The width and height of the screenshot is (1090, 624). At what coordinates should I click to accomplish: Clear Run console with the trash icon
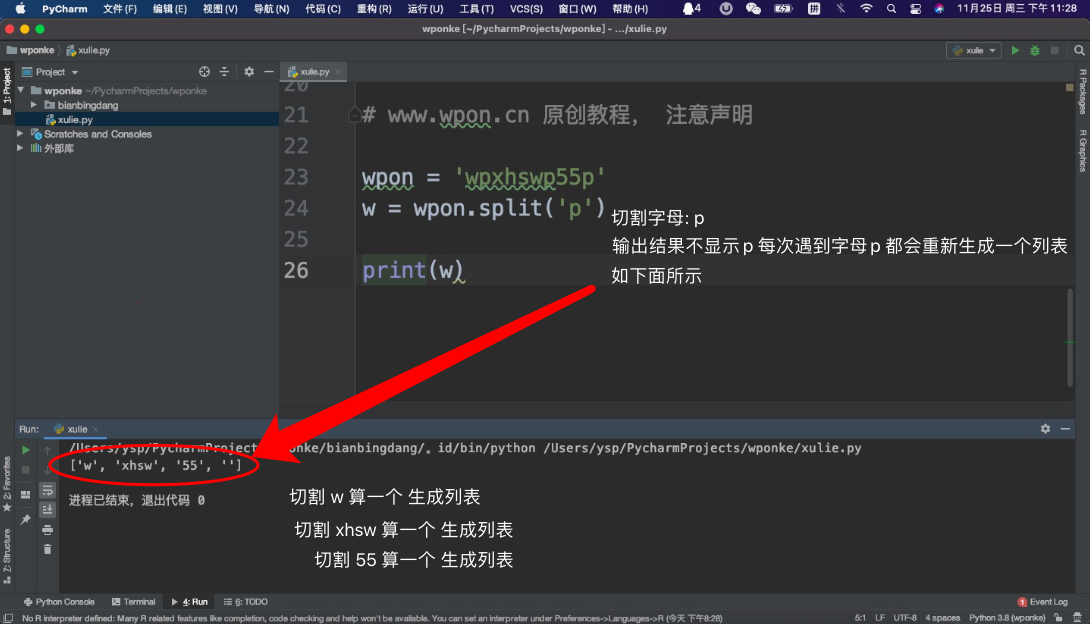pos(47,549)
